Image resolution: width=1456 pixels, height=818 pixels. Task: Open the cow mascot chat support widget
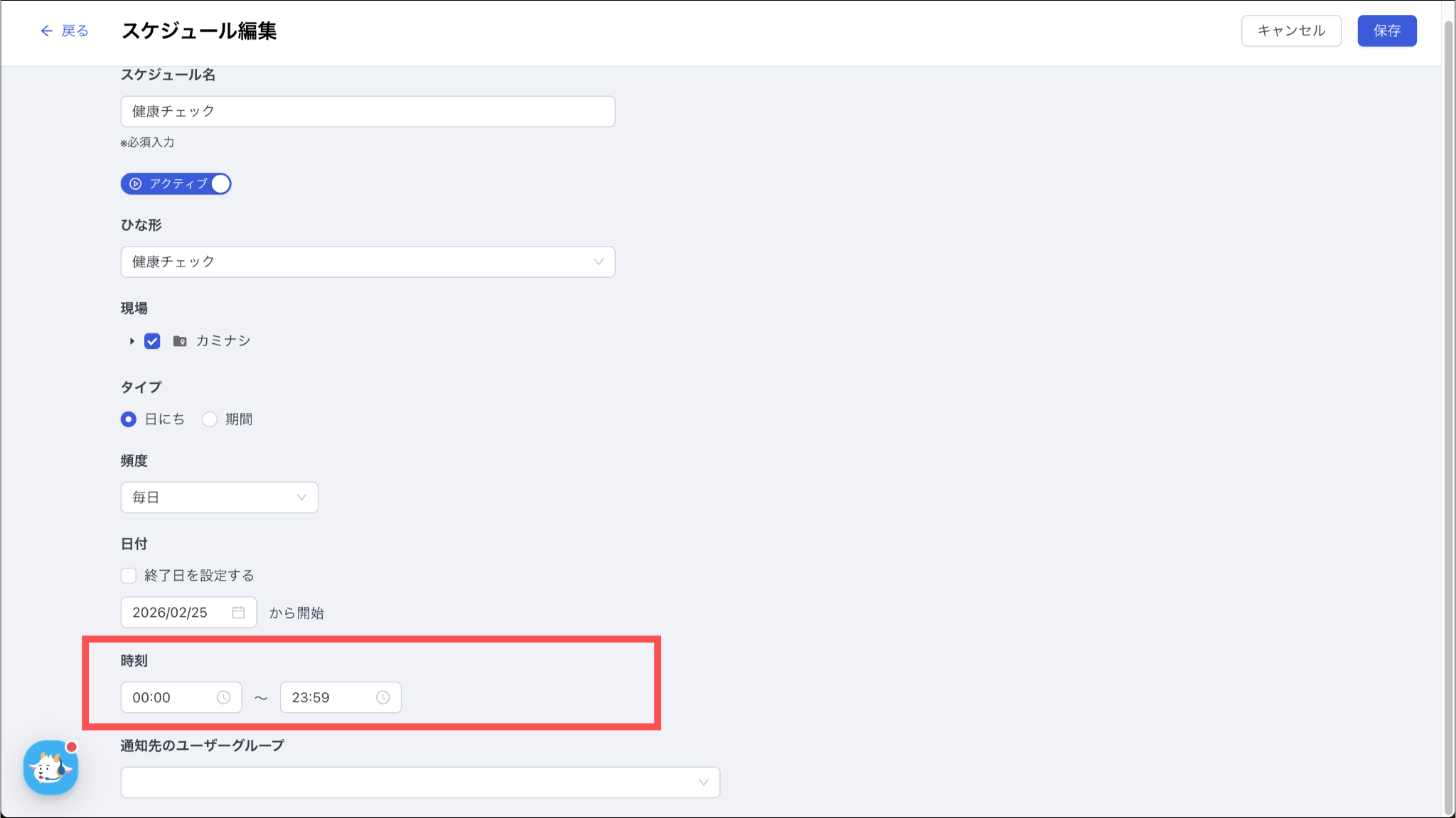50,768
